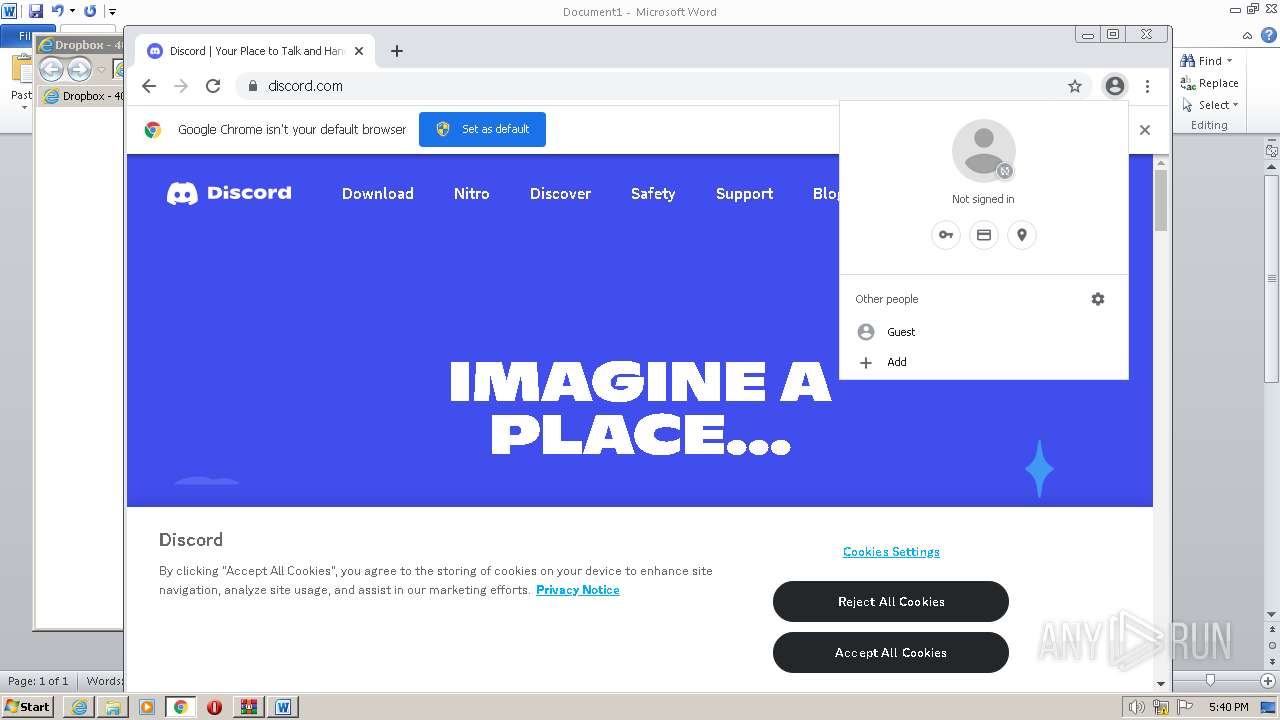Open a new Chrome tab
The width and height of the screenshot is (1280, 720).
click(397, 51)
